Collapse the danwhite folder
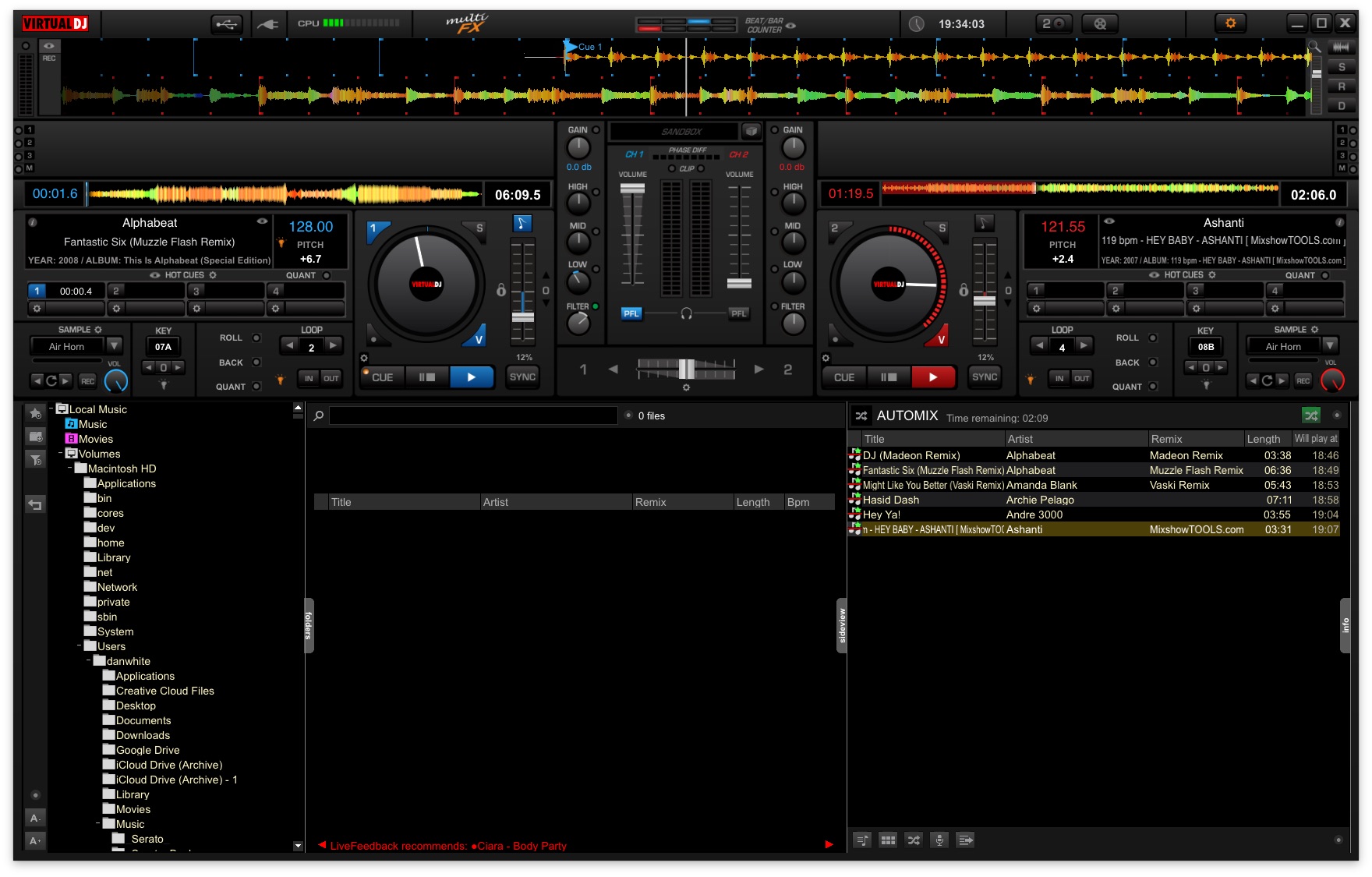This screenshot has height=877, width=1372. pyautogui.click(x=89, y=660)
